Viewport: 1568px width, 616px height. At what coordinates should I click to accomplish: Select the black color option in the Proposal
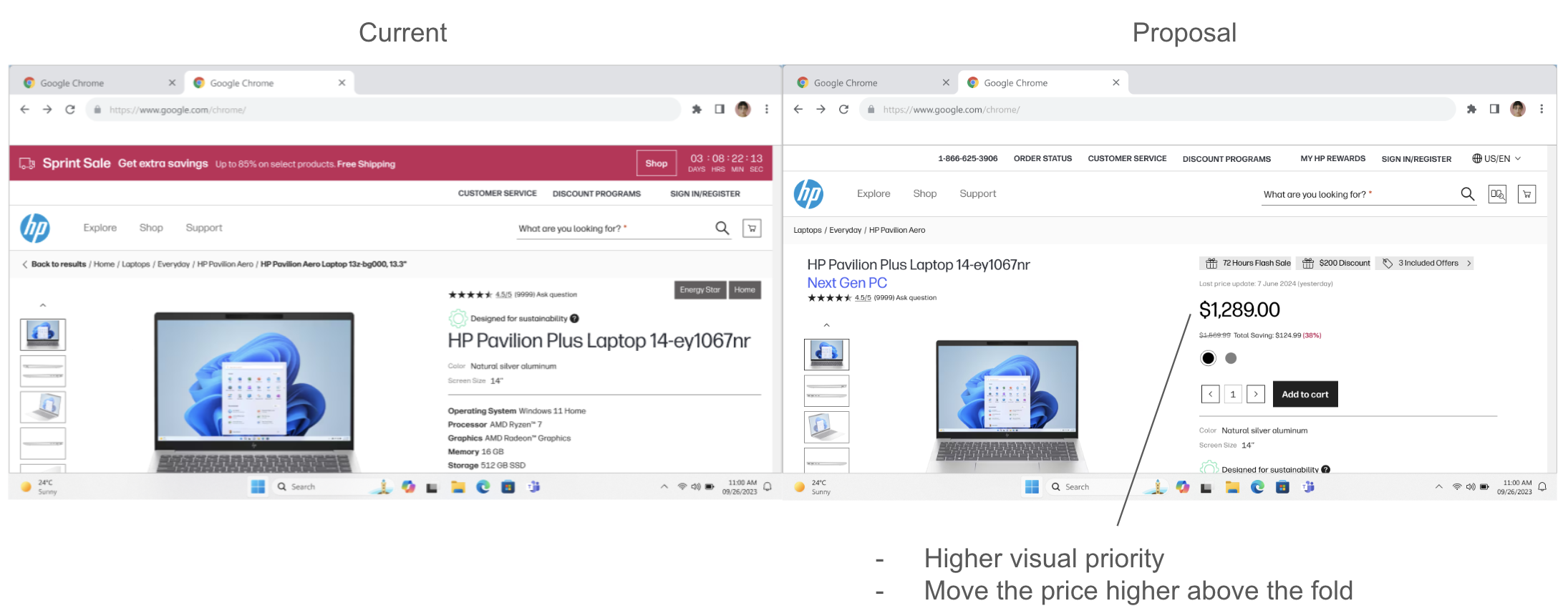click(x=1208, y=358)
